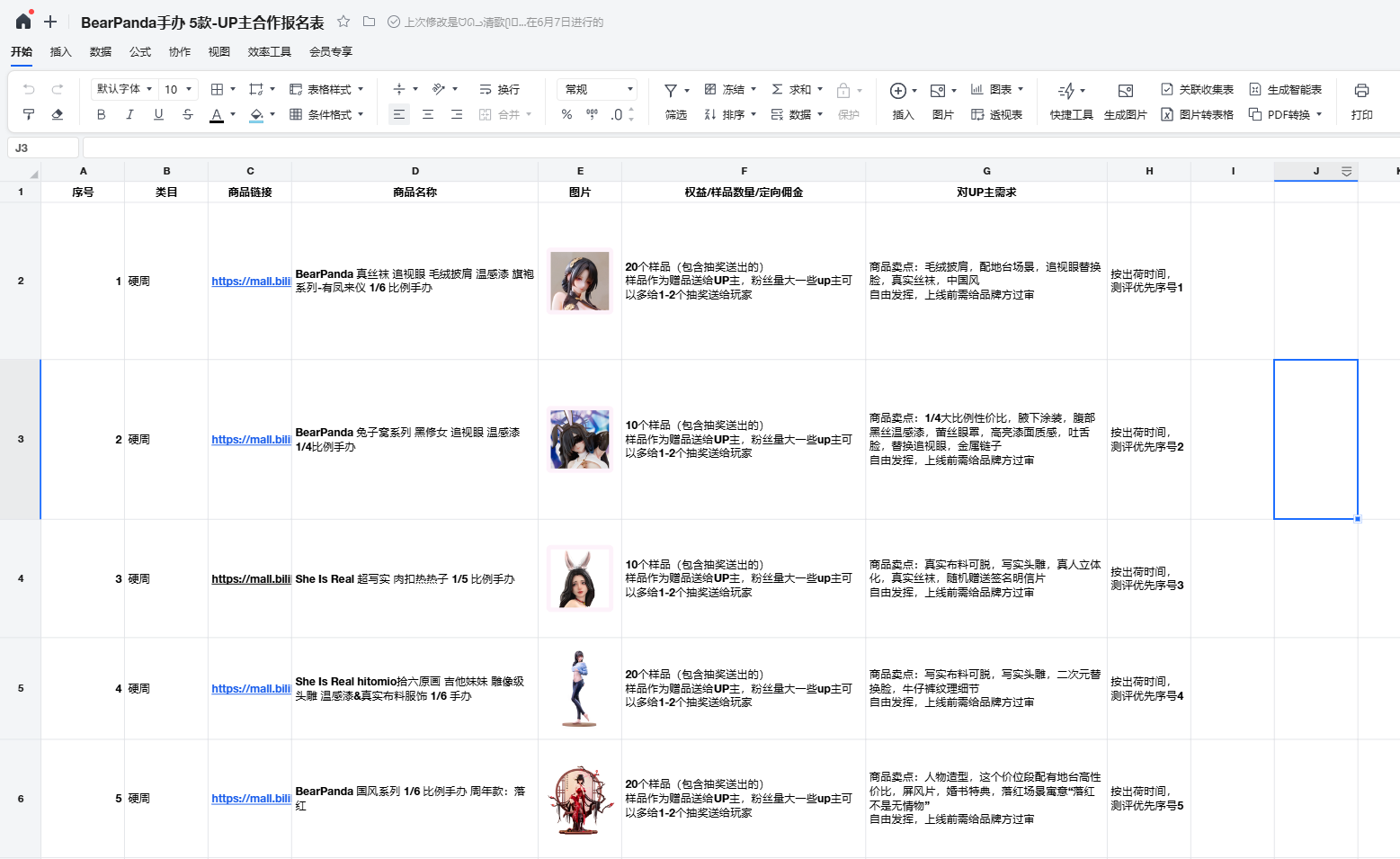Create new document with plus icon

click(x=50, y=22)
